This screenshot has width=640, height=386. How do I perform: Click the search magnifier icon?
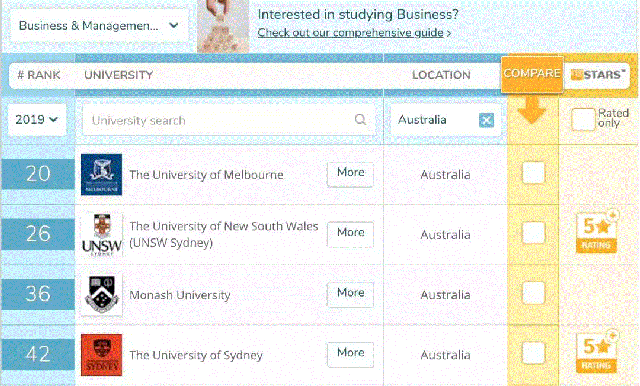click(360, 120)
